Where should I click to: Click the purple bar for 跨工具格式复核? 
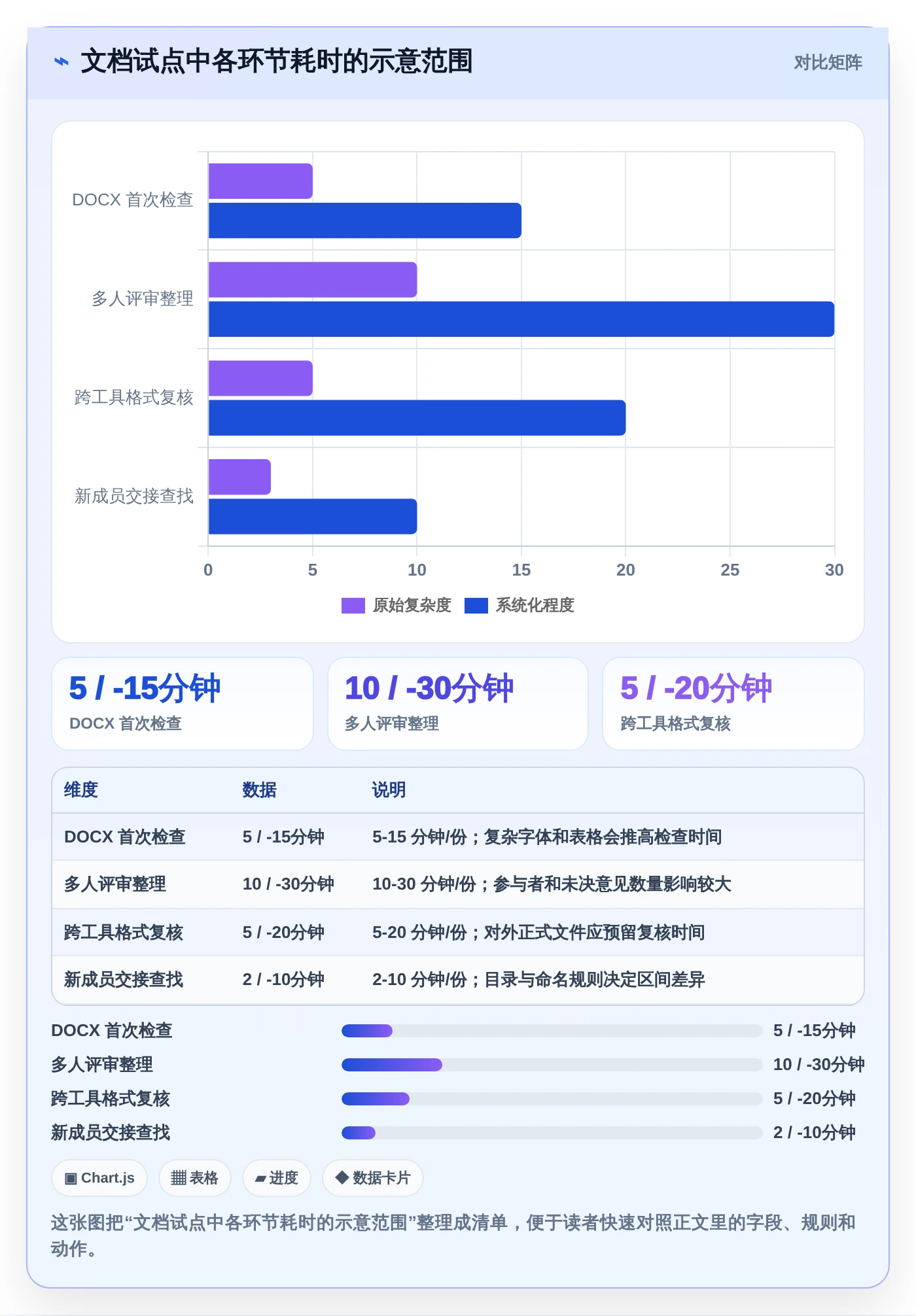click(260, 378)
